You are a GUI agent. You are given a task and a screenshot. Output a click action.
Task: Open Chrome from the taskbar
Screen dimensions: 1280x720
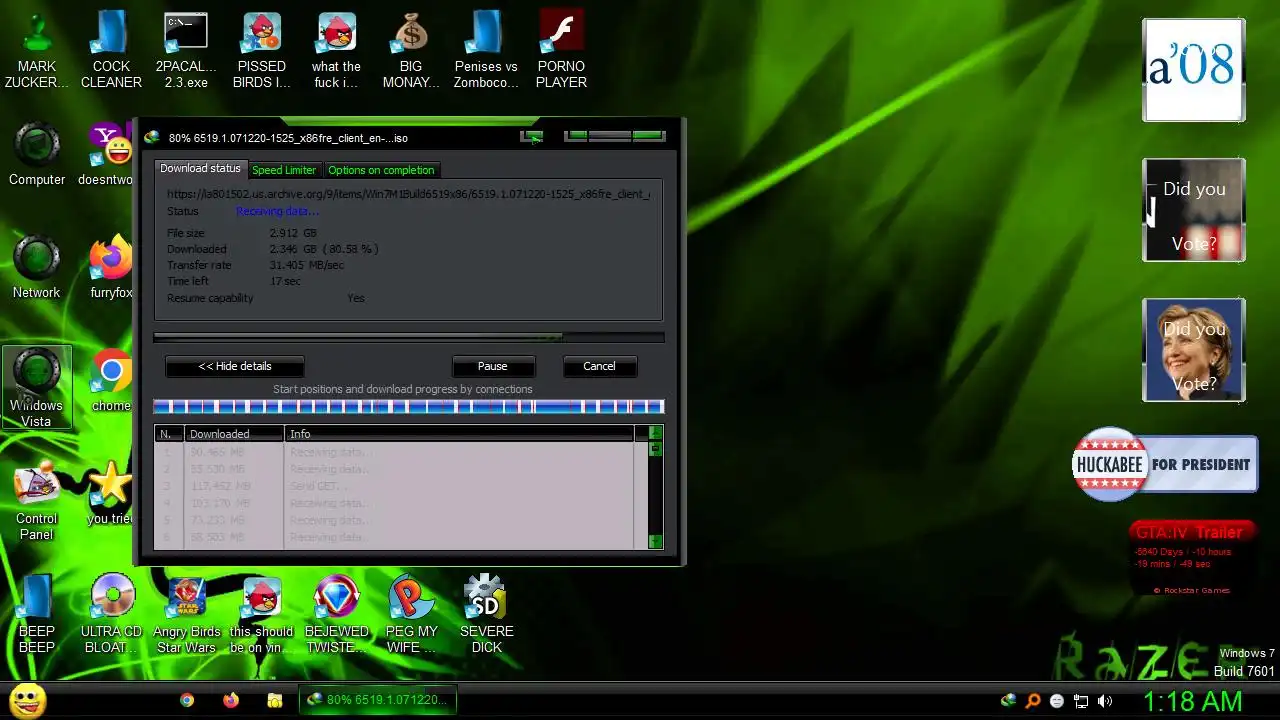click(187, 700)
